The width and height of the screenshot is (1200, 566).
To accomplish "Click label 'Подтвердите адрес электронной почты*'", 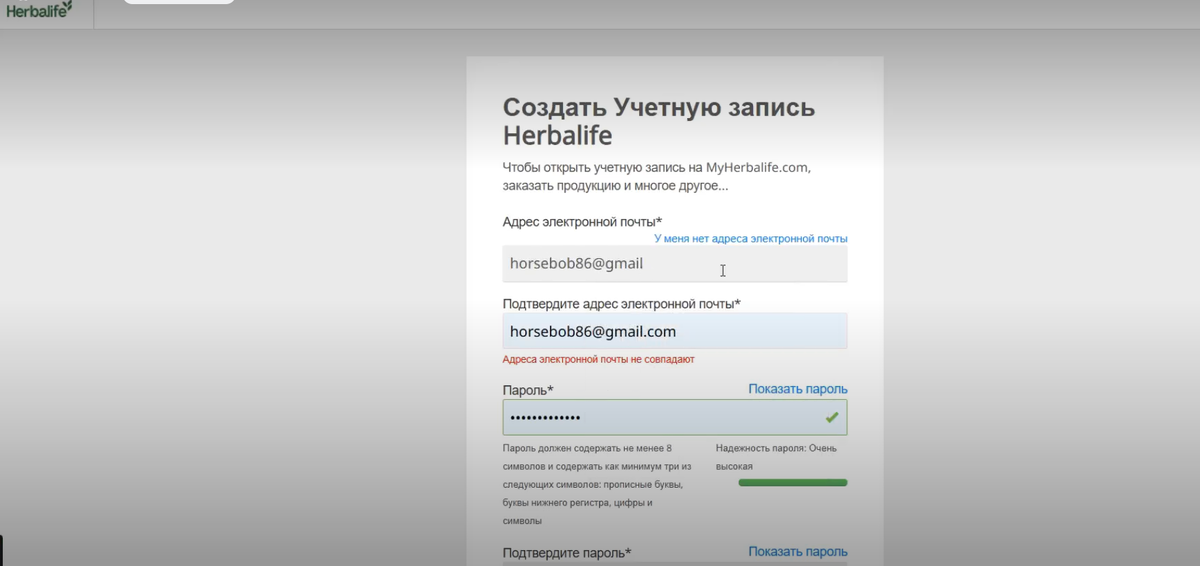I will click(x=621, y=303).
